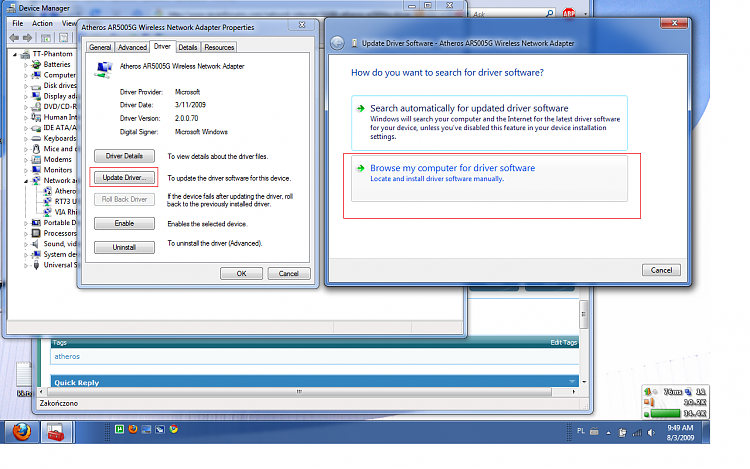This screenshot has width=750, height=469.
Task: Click the Forward arrow in Device Manager toolbar
Action: (x=28, y=38)
